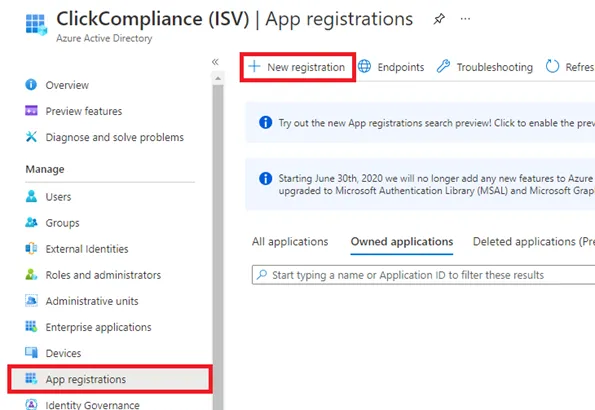Image resolution: width=595 pixels, height=410 pixels.
Task: Click the Endpoints button label
Action: (401, 67)
